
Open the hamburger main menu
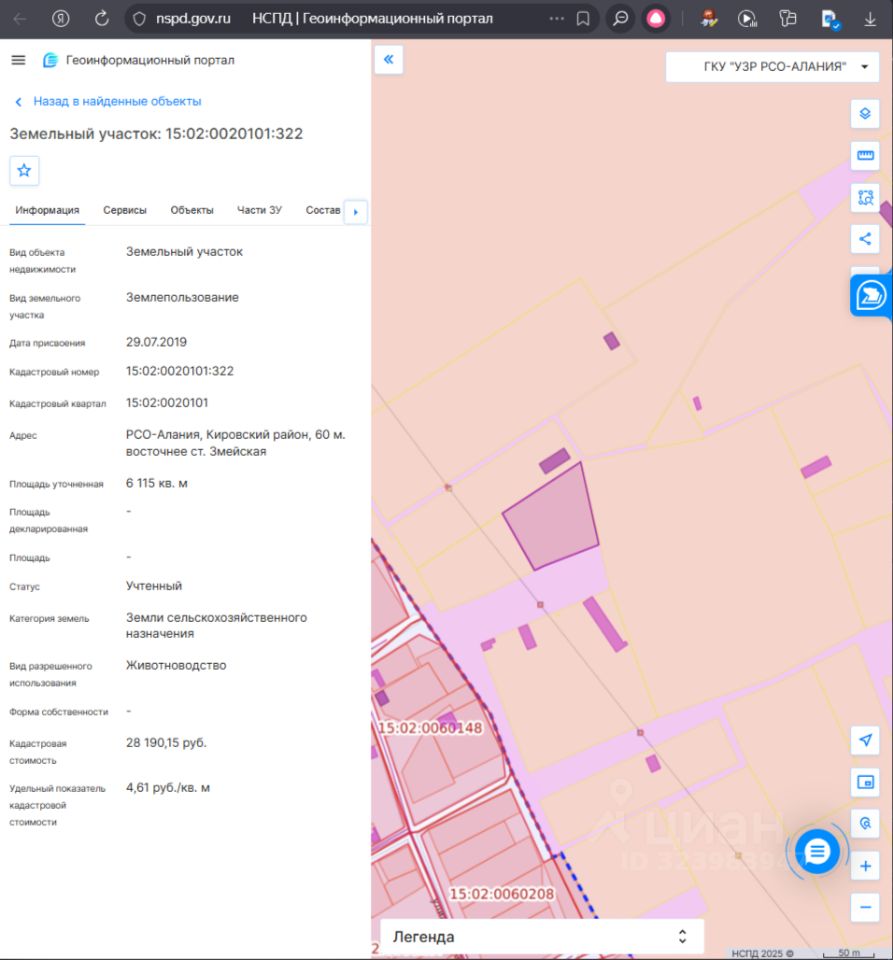[18, 60]
